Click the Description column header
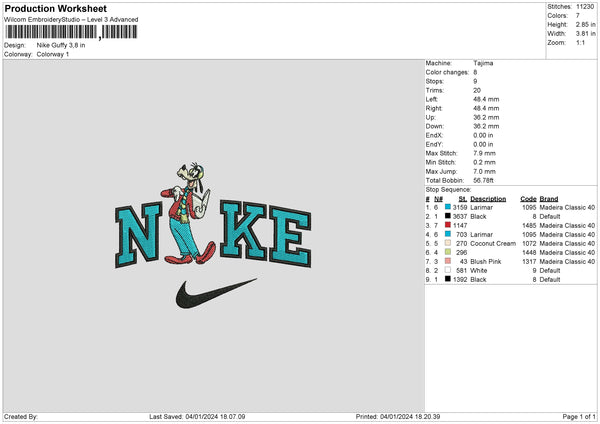The width and height of the screenshot is (600, 424). pyautogui.click(x=488, y=199)
